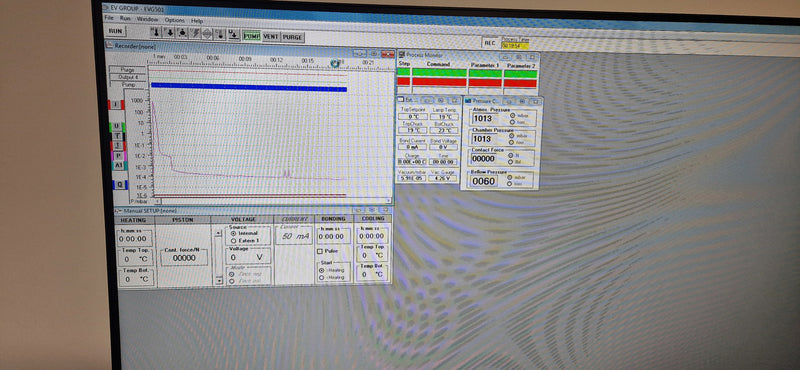Click the vertical voltage slider track
The width and height of the screenshot is (800, 370).
[x=219, y=256]
